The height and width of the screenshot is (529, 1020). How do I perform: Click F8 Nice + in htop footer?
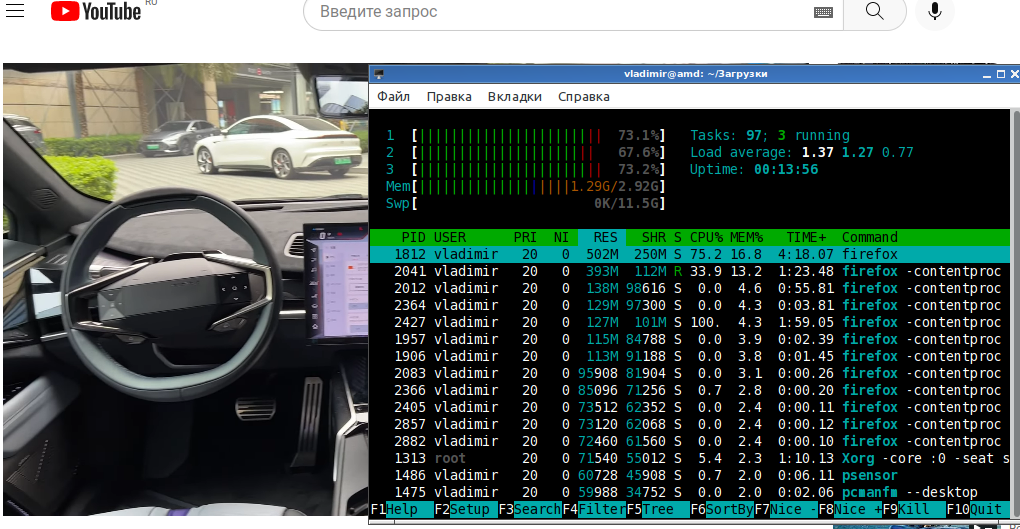point(850,509)
